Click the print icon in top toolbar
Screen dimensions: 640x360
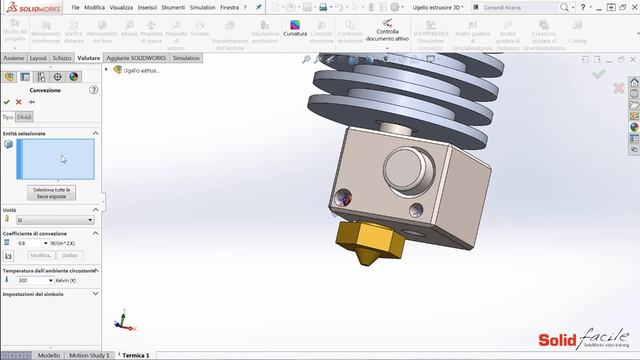pyautogui.click(x=323, y=7)
